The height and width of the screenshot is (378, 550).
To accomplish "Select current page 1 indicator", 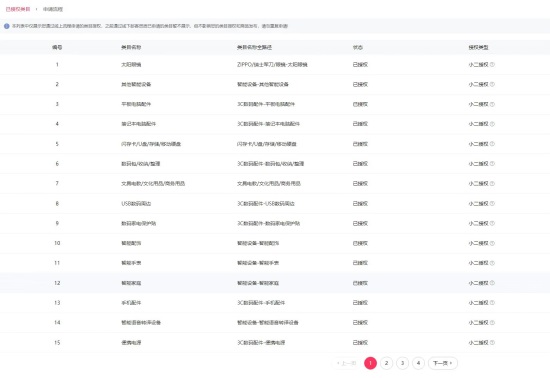I will [370, 363].
